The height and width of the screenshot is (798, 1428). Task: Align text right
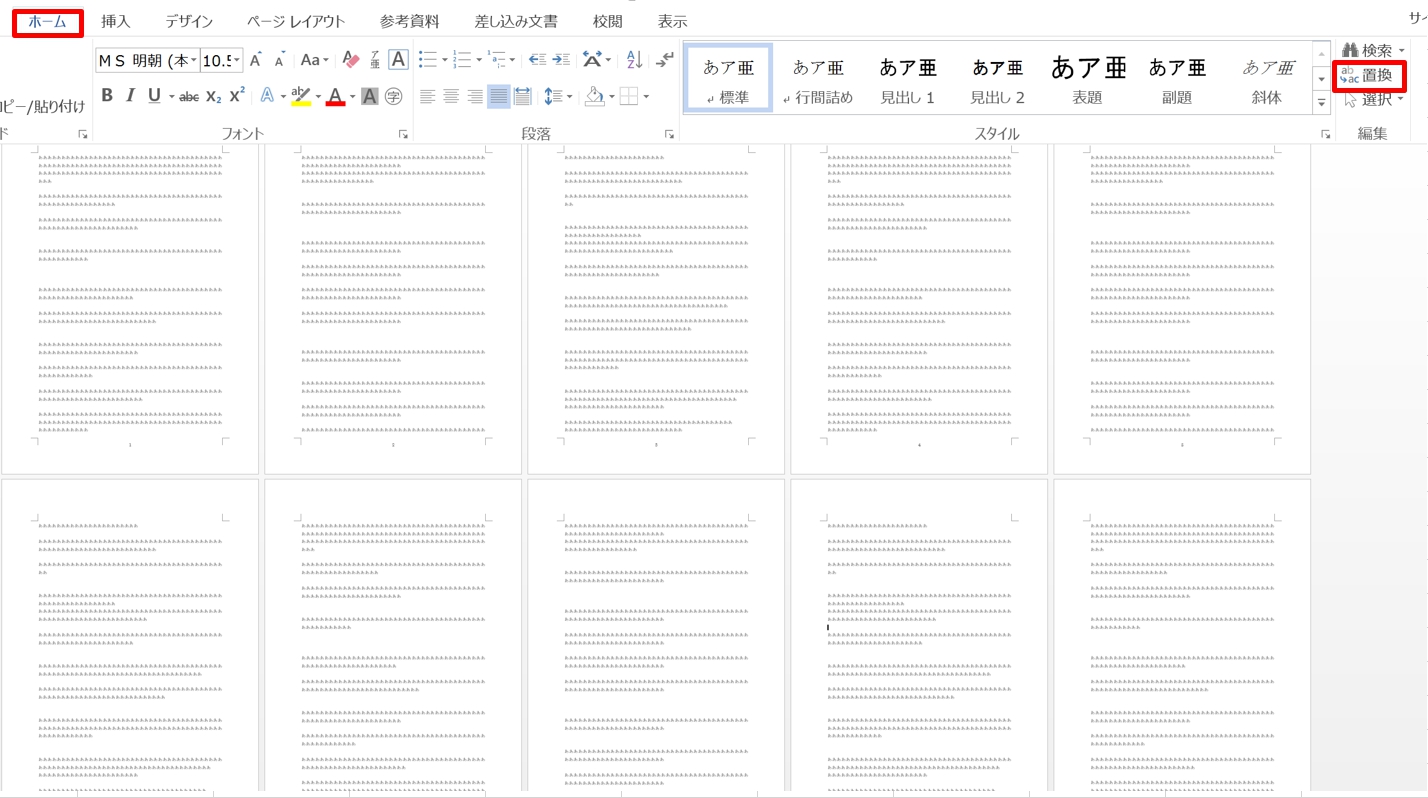pos(475,96)
